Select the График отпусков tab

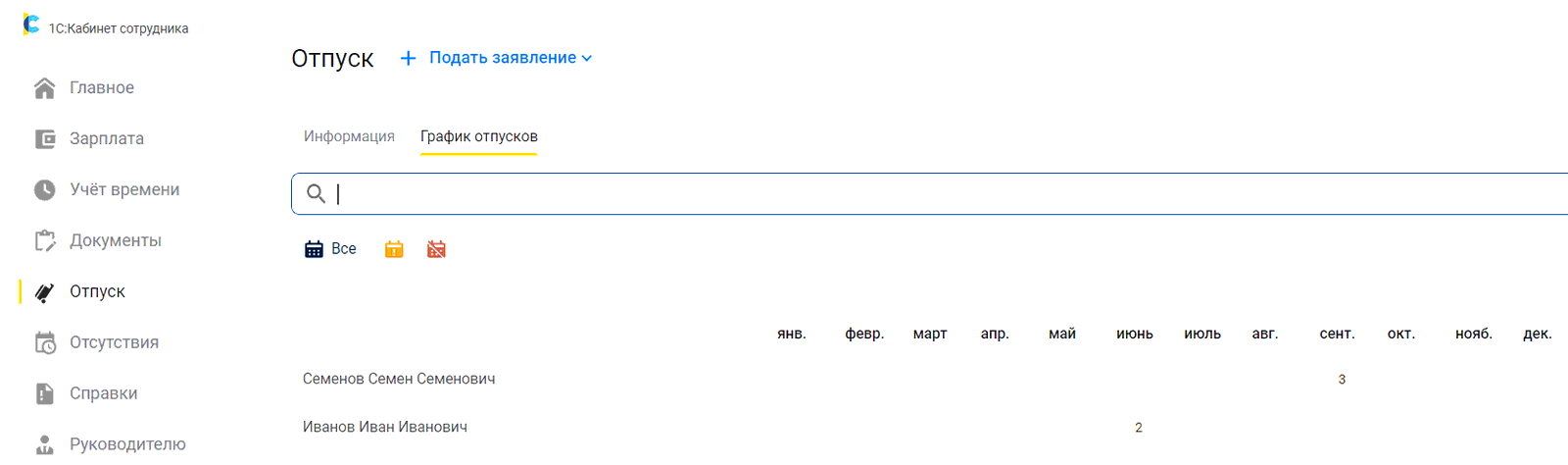479,136
